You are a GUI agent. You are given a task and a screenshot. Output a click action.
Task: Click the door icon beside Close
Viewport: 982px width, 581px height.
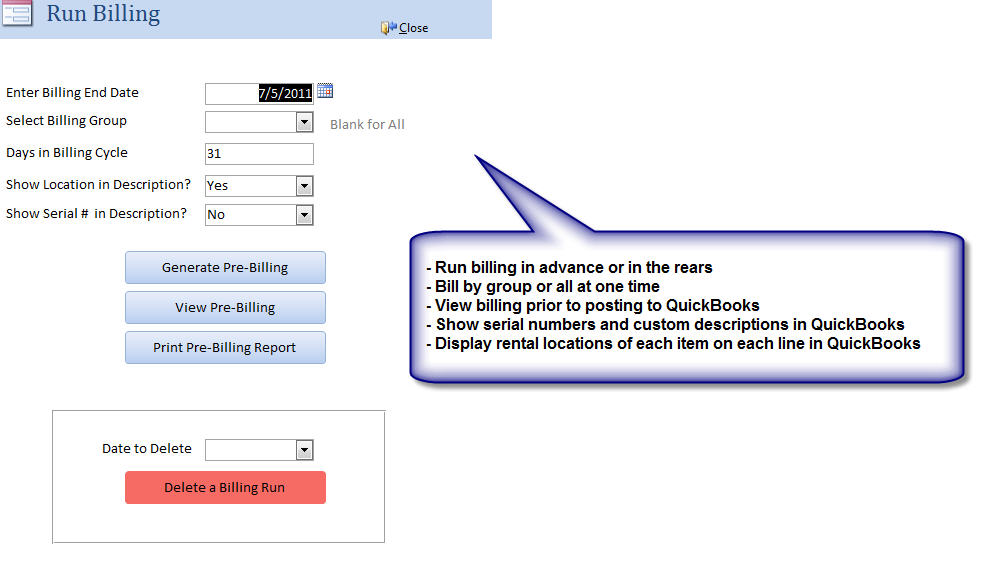(388, 28)
